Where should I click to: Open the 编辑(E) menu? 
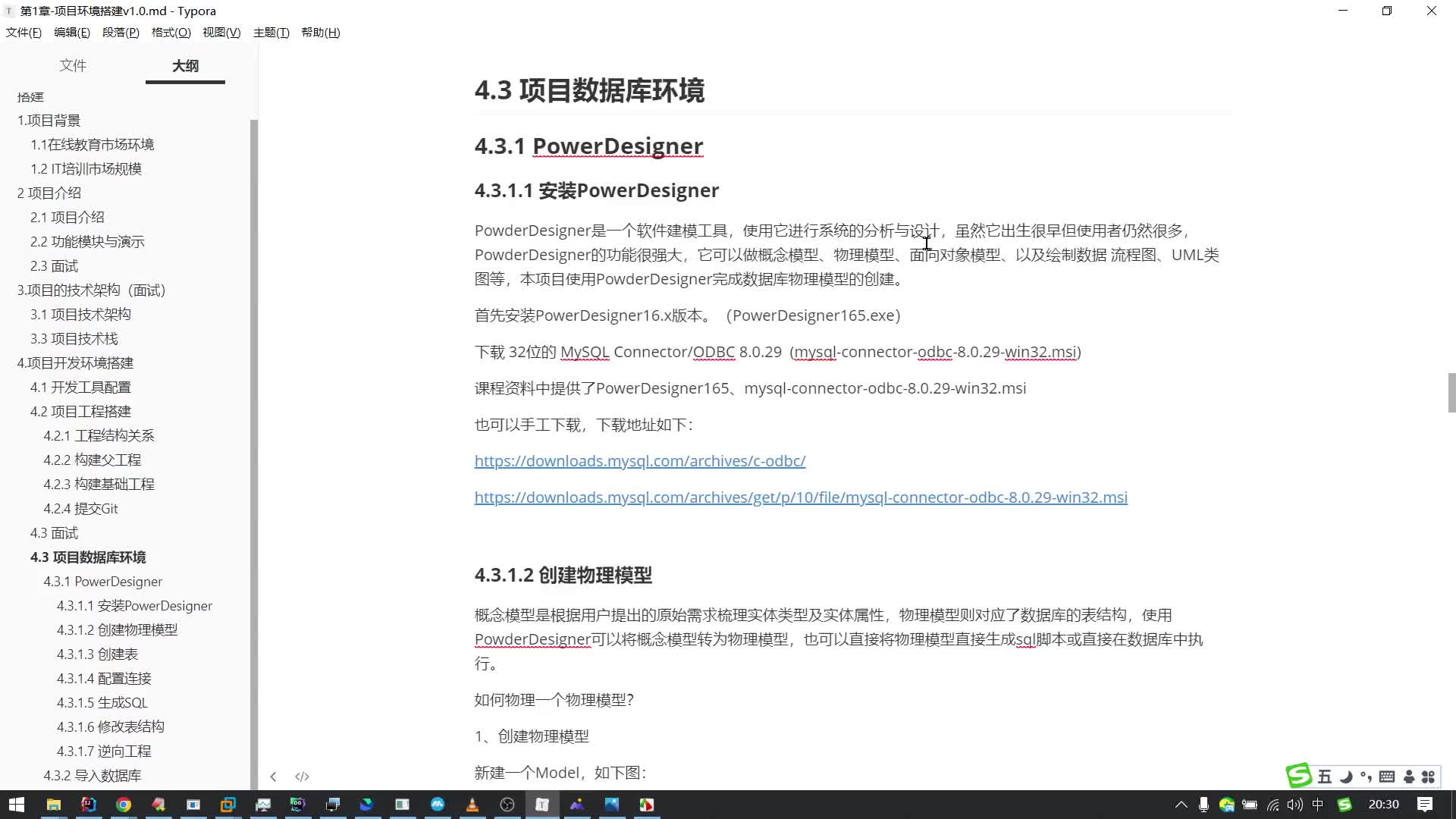point(72,33)
